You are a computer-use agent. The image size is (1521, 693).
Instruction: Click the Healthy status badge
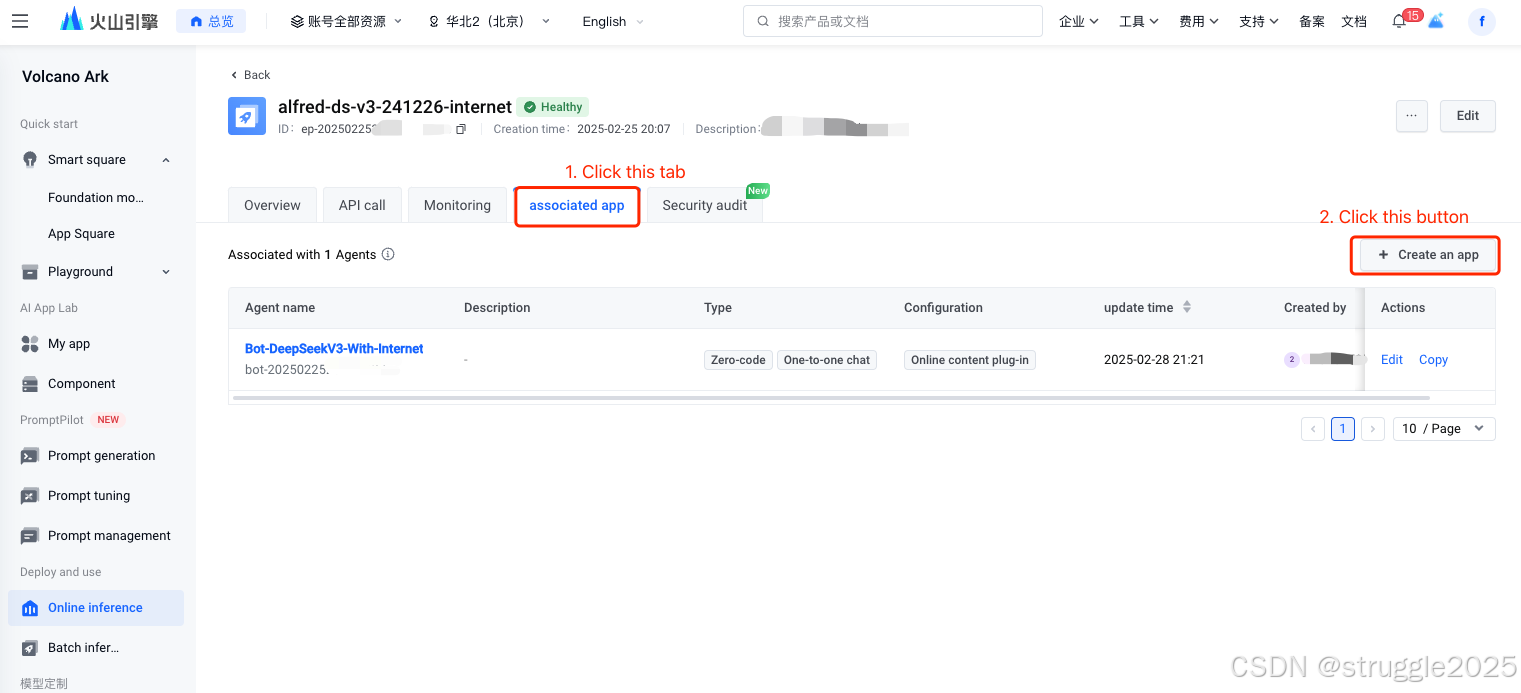[553, 107]
